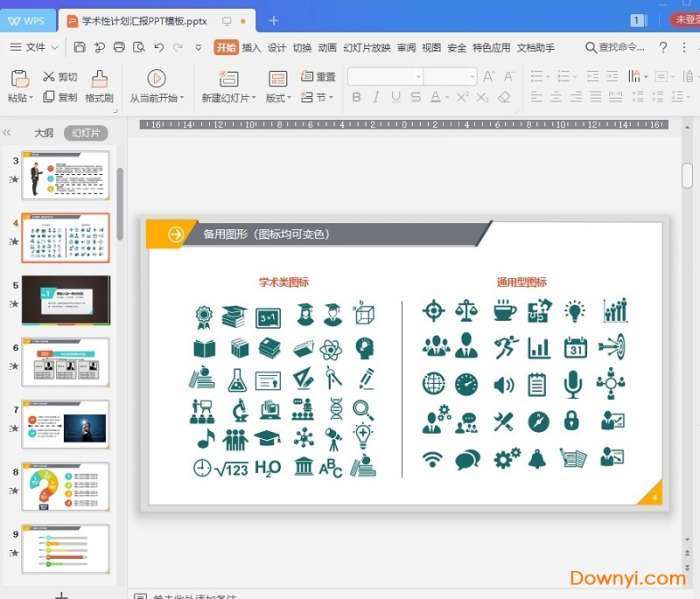Collapse the slide panel with double chevron

pos(7,132)
